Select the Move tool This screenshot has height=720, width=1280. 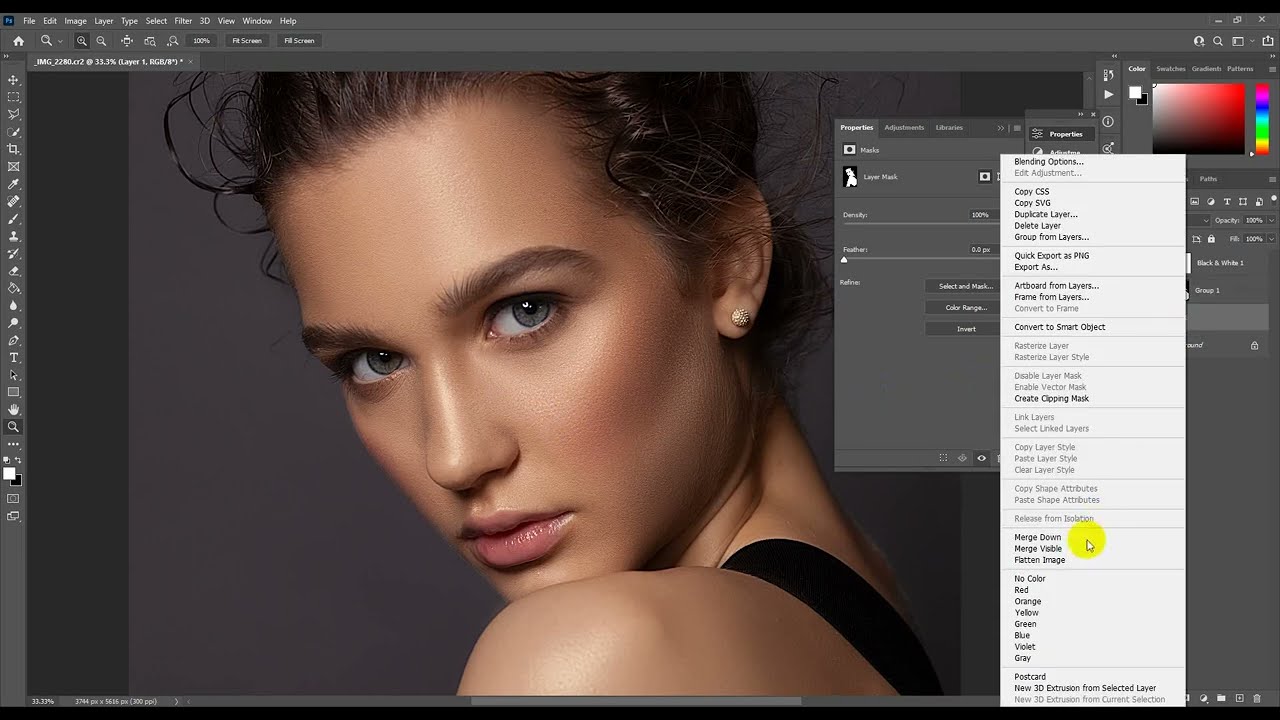coord(14,79)
